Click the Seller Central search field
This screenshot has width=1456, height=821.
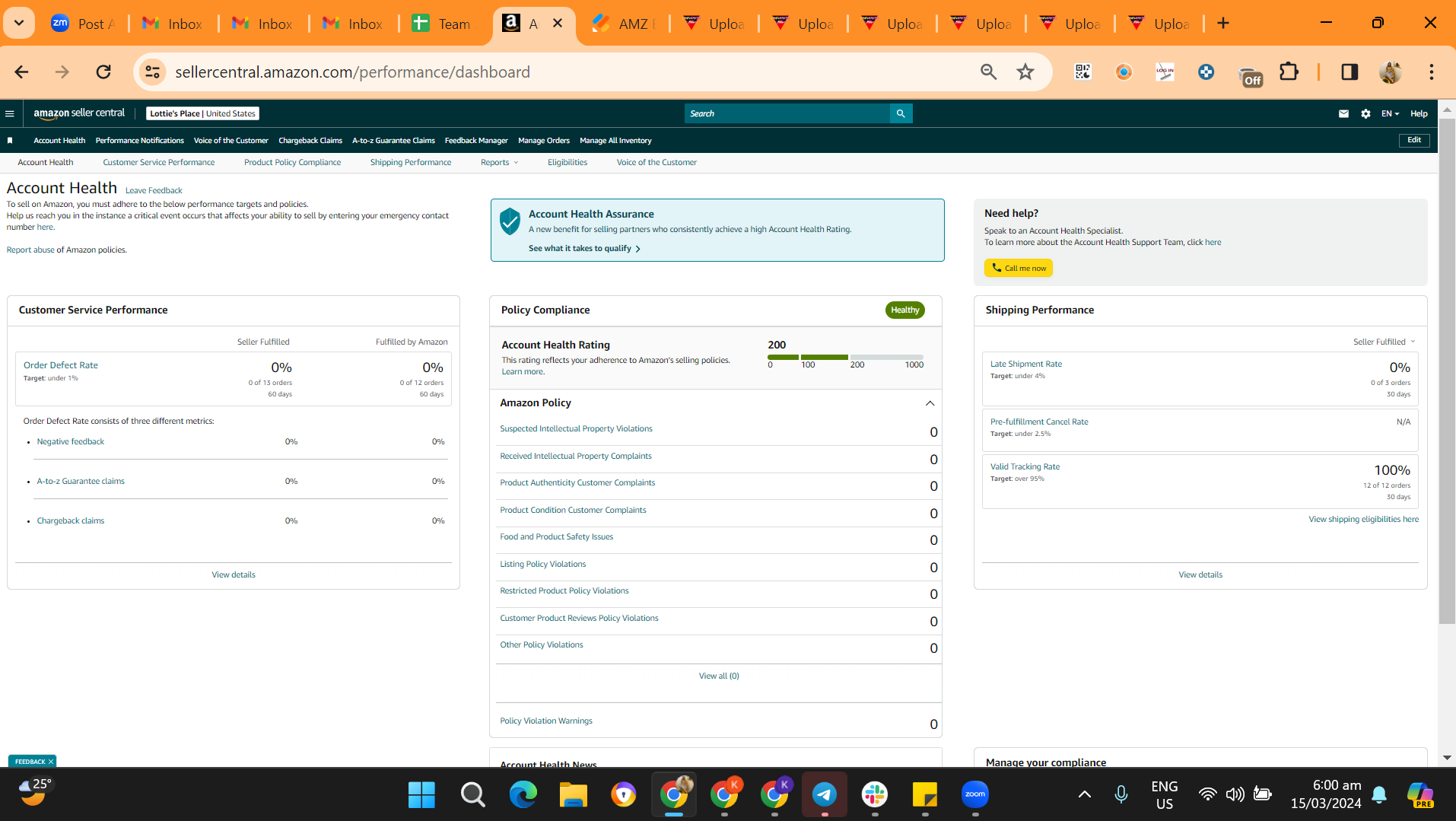tap(787, 113)
